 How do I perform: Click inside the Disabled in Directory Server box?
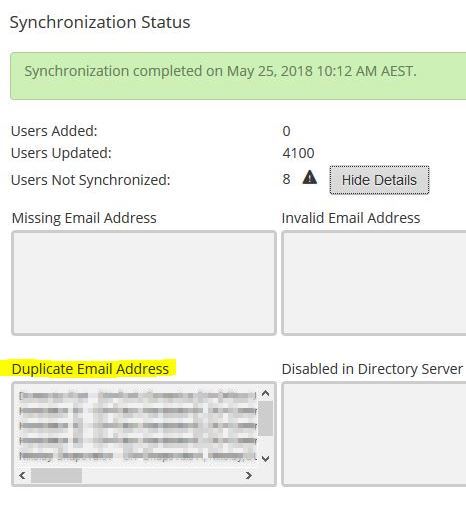374,434
